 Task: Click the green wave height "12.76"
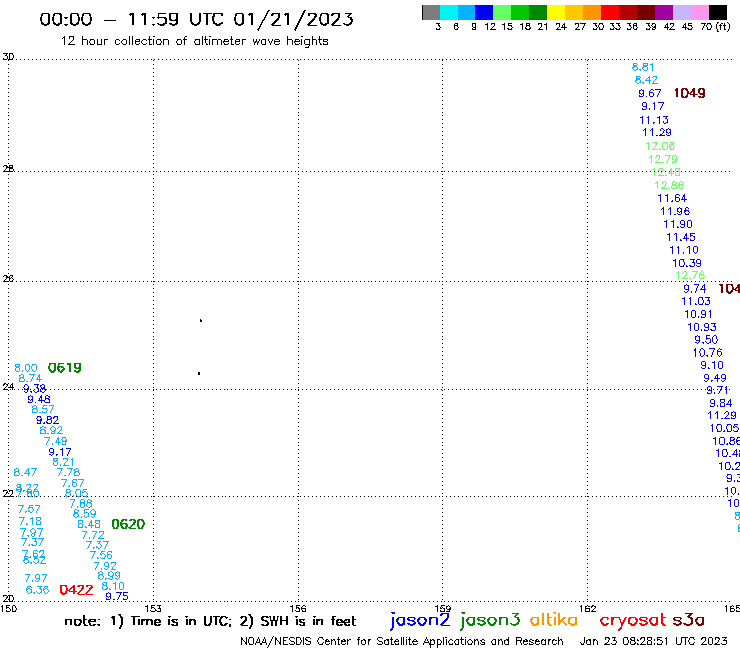point(690,275)
